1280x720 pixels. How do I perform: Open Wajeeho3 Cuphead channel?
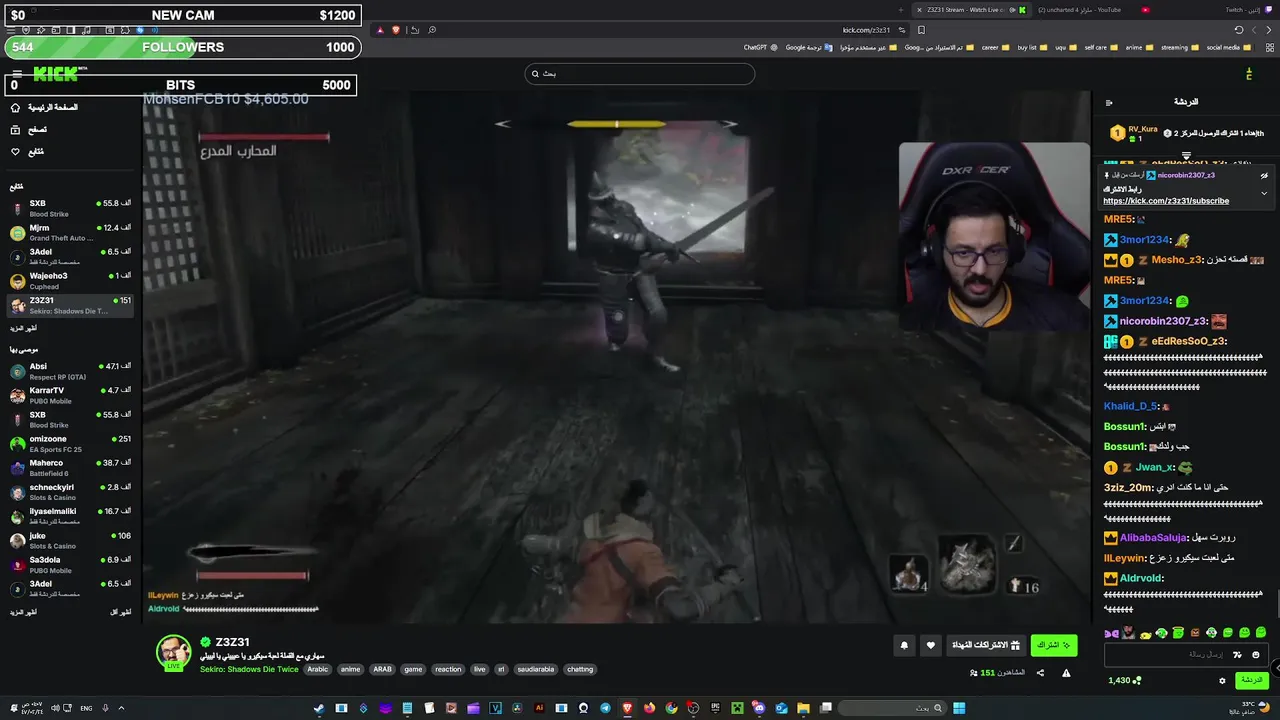[x=70, y=280]
